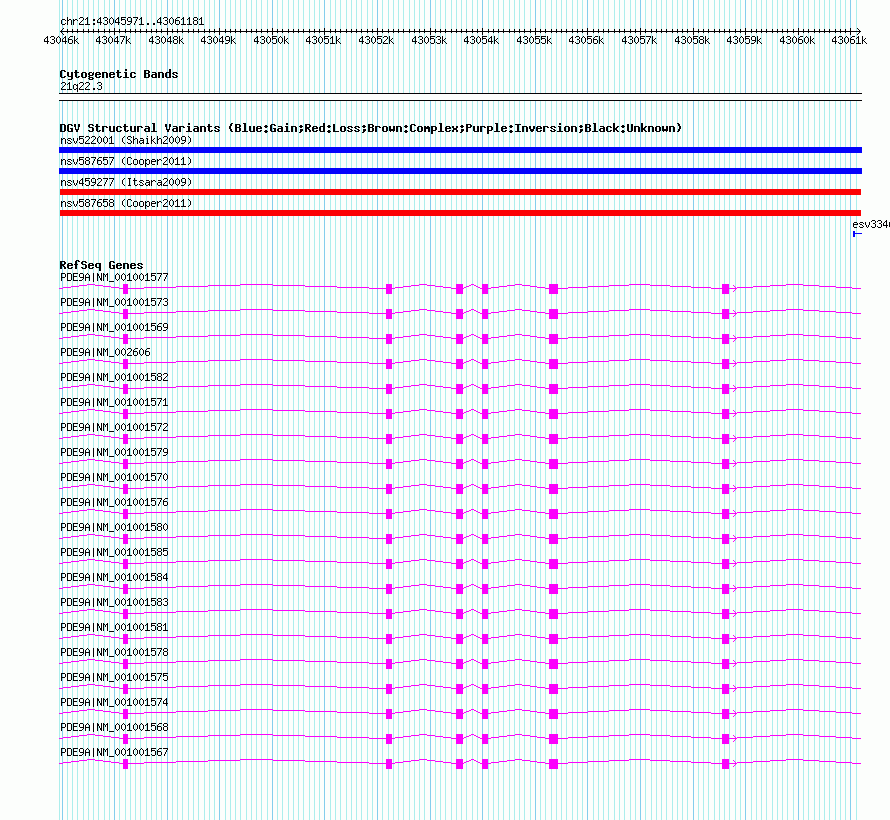The height and width of the screenshot is (820, 890).
Task: Select transcript PDE9A|NM_001001573
Action: pos(114,302)
